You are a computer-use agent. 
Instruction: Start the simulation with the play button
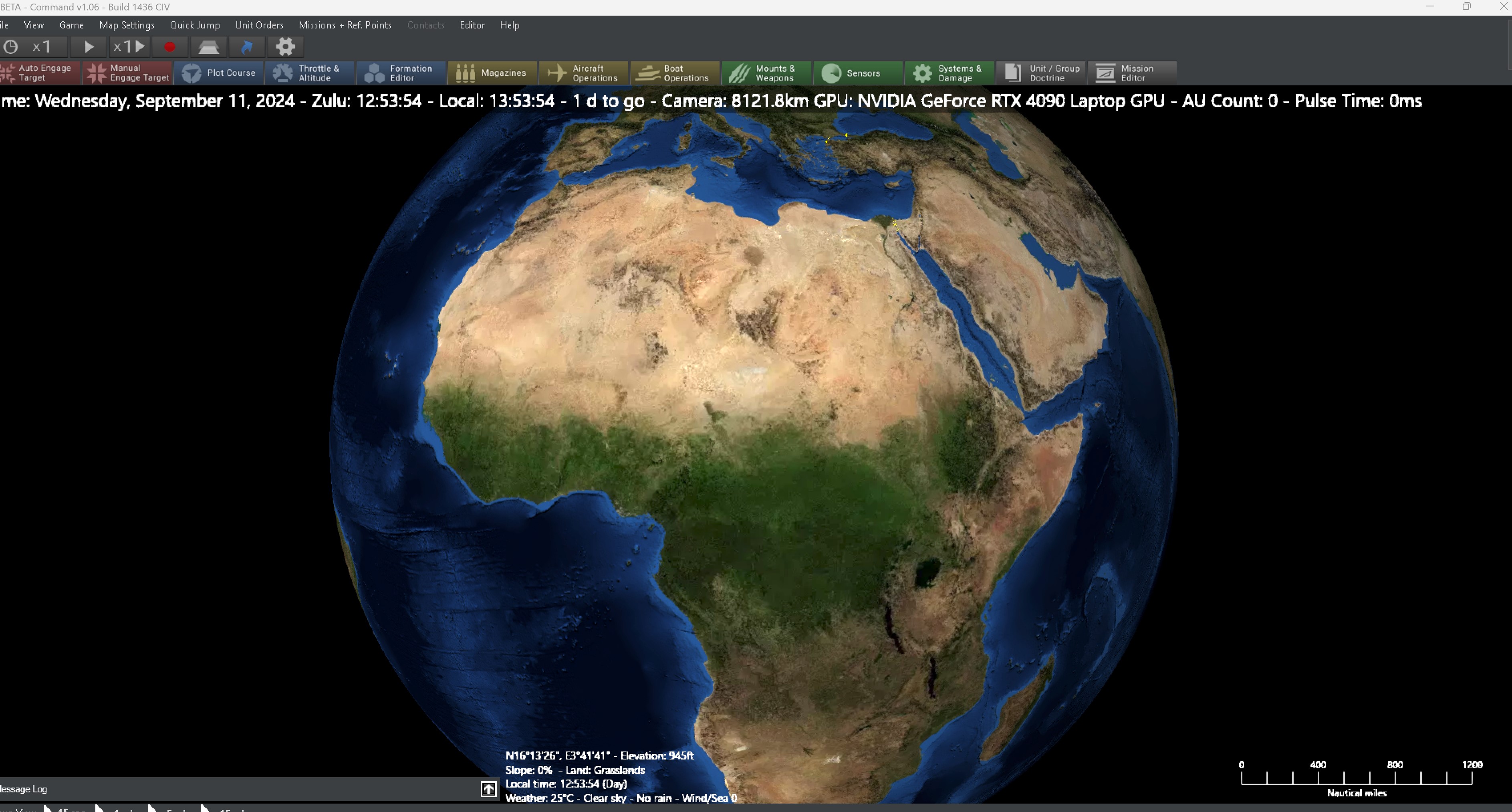89,47
